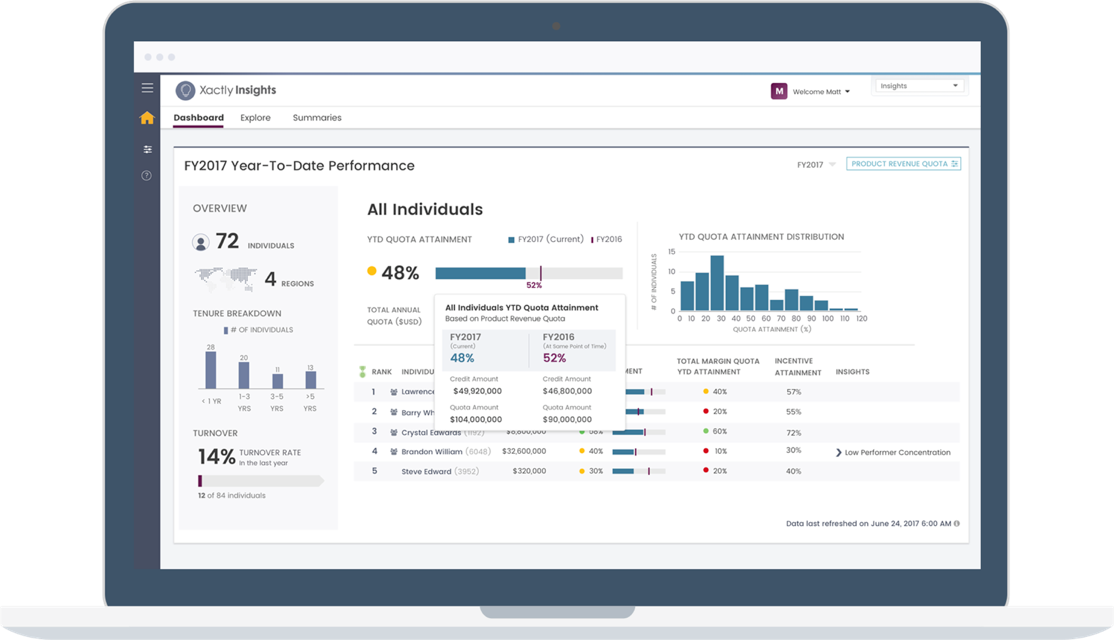Open the Insights application dropdown
Screen dimensions: 1114x640
(919, 86)
